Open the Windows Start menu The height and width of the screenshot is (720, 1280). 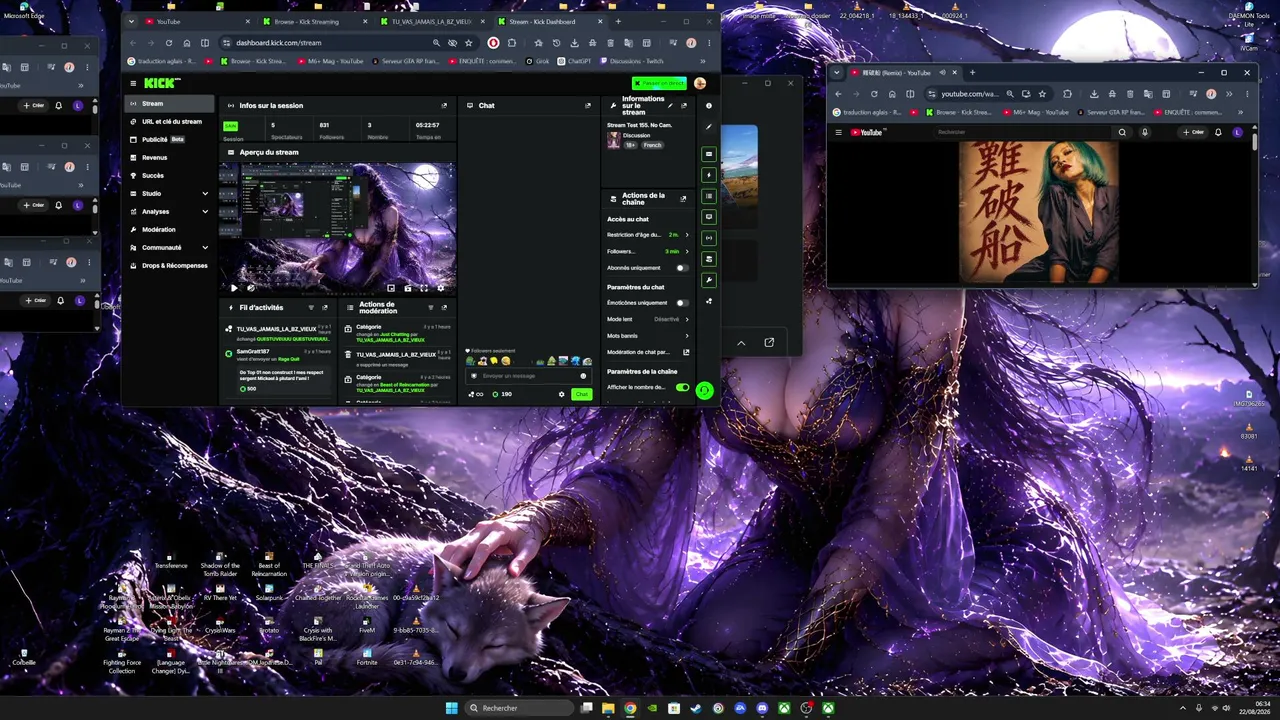pos(452,708)
